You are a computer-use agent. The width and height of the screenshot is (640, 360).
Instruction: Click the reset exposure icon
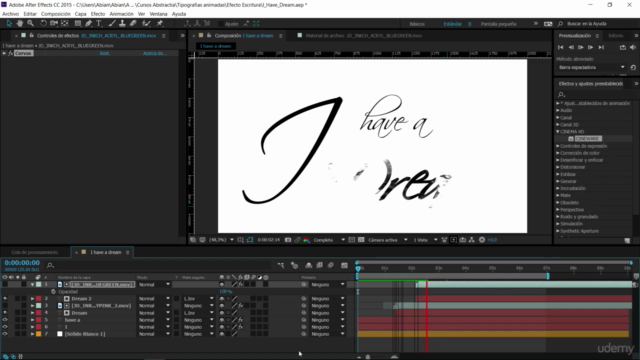click(x=482, y=240)
